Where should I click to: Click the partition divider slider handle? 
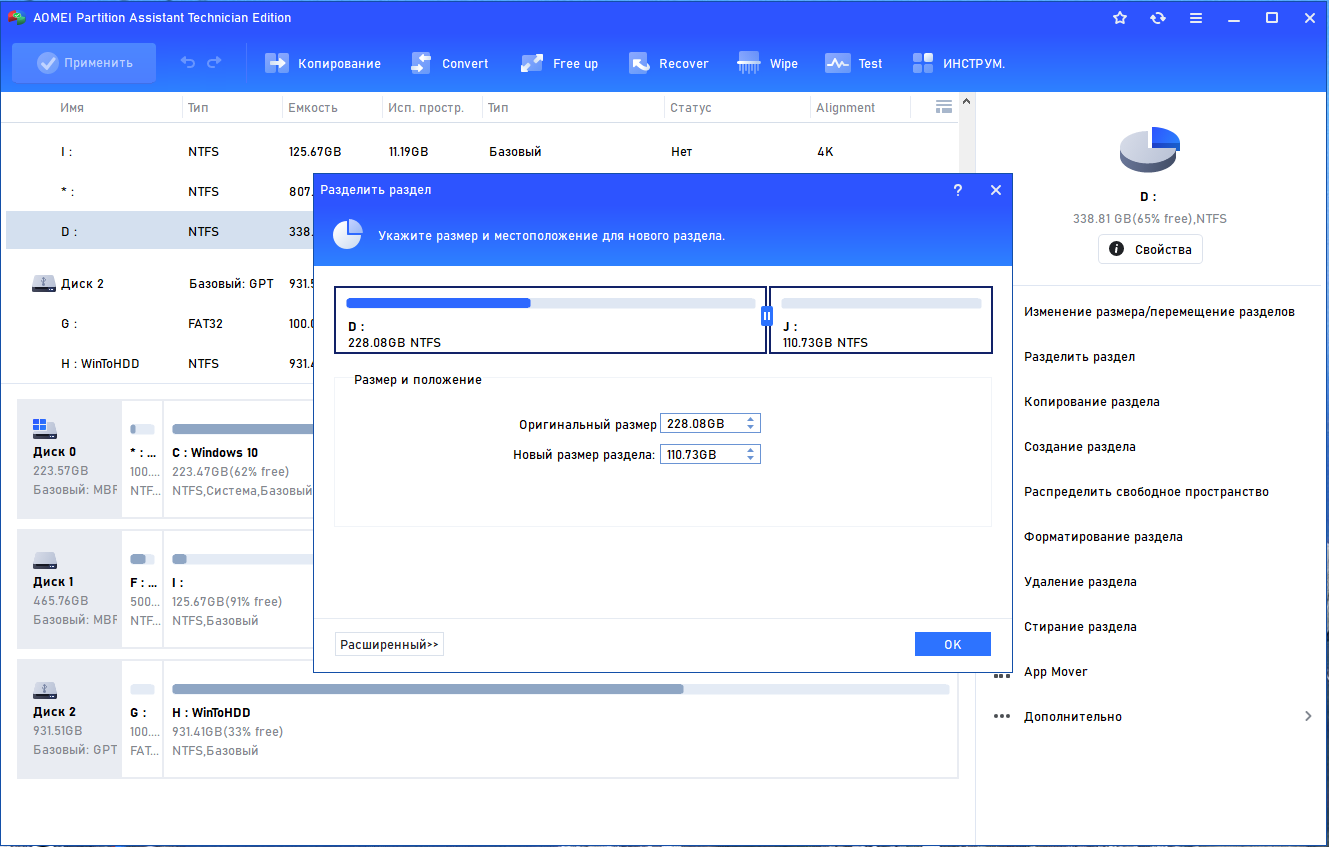[767, 316]
